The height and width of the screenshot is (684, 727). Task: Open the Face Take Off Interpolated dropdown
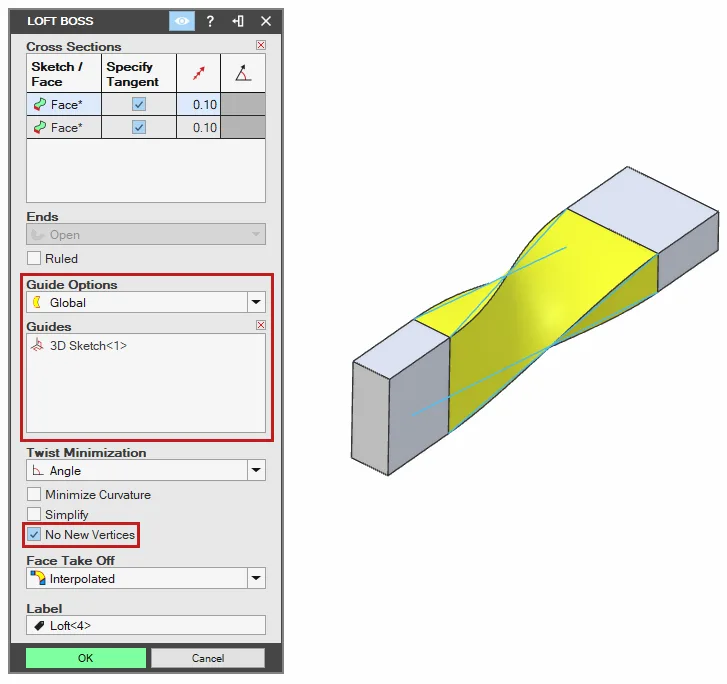pos(146,578)
